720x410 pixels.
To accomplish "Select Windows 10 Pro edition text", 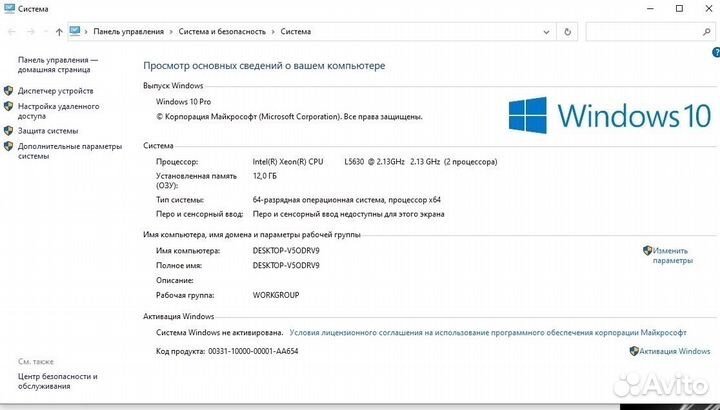I will tap(183, 102).
